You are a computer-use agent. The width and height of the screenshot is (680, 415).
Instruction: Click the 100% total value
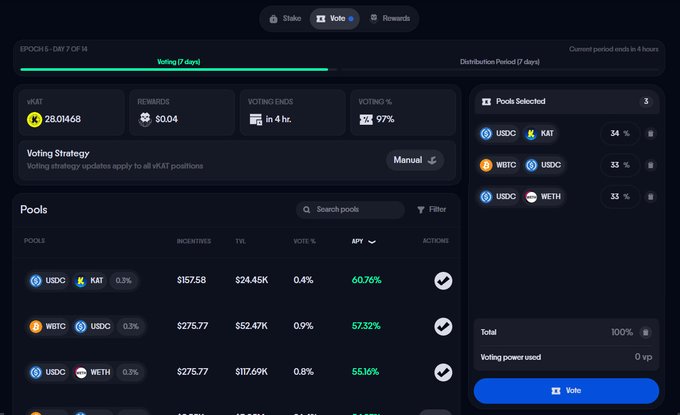[x=622, y=332]
